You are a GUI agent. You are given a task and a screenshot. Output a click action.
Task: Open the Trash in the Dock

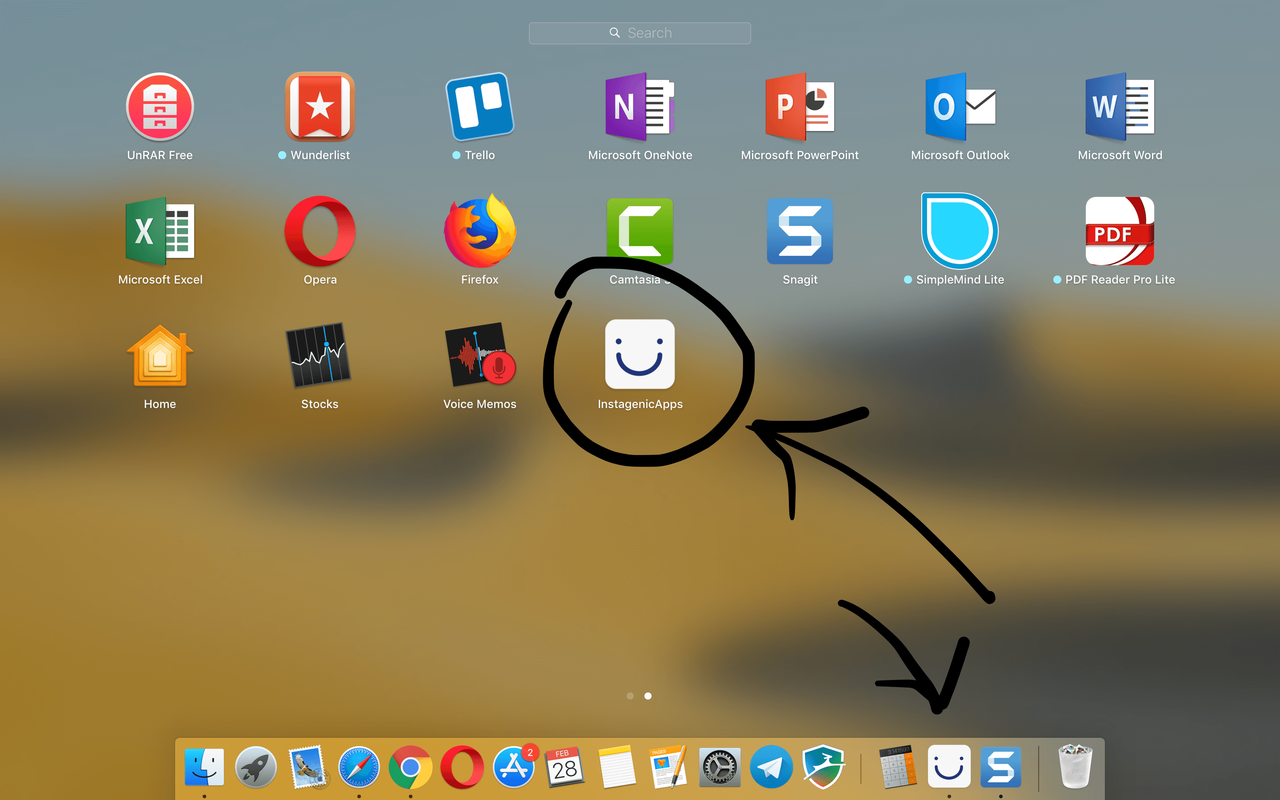coord(1075,766)
